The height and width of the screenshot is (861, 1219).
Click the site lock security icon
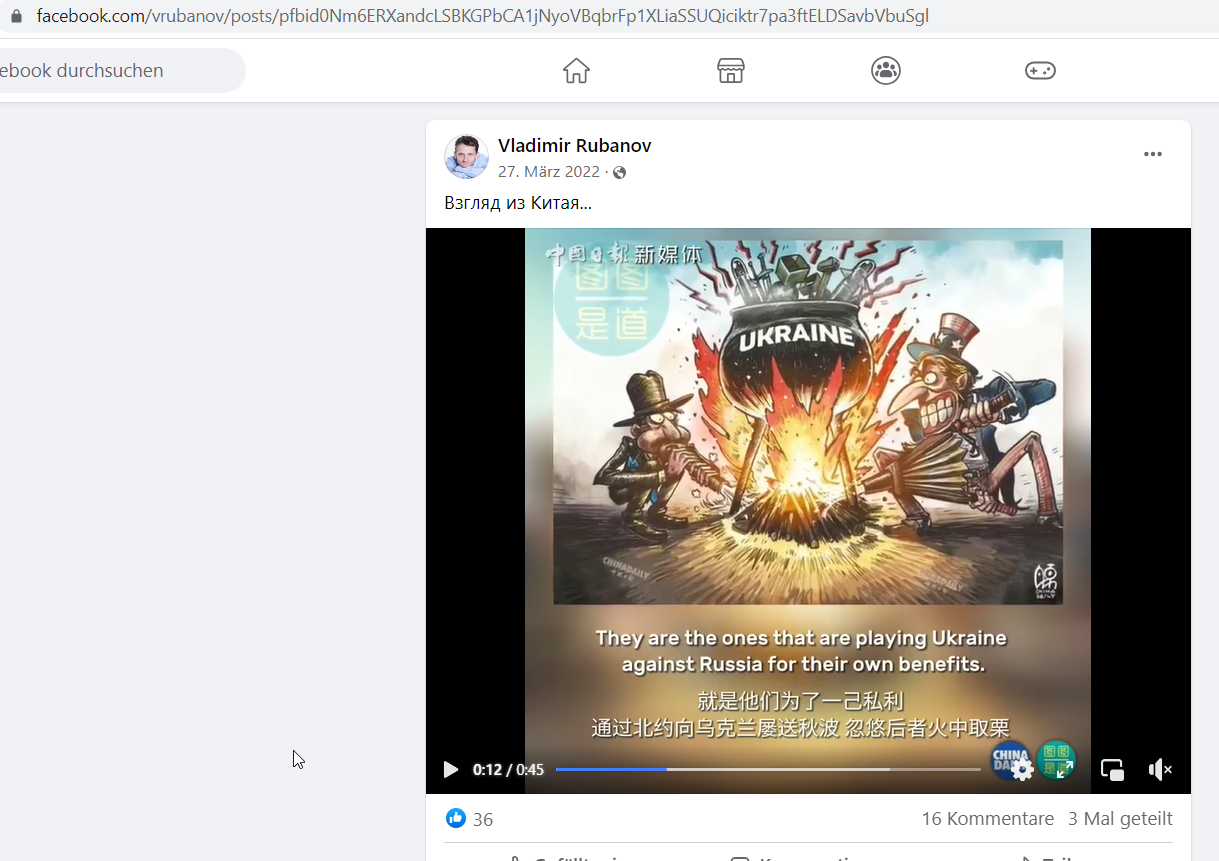pyautogui.click(x=15, y=17)
